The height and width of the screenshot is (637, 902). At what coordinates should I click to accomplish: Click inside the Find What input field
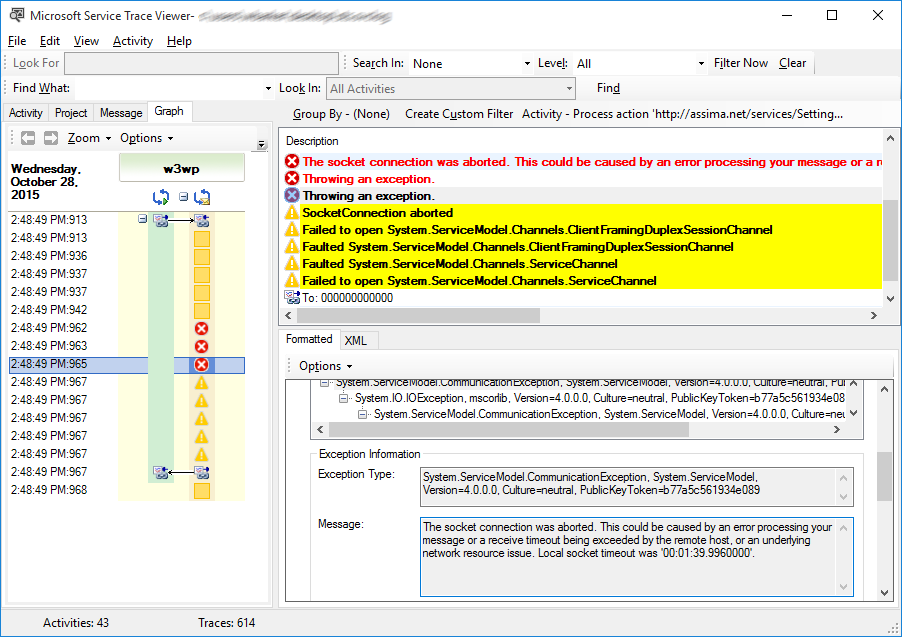(x=169, y=89)
